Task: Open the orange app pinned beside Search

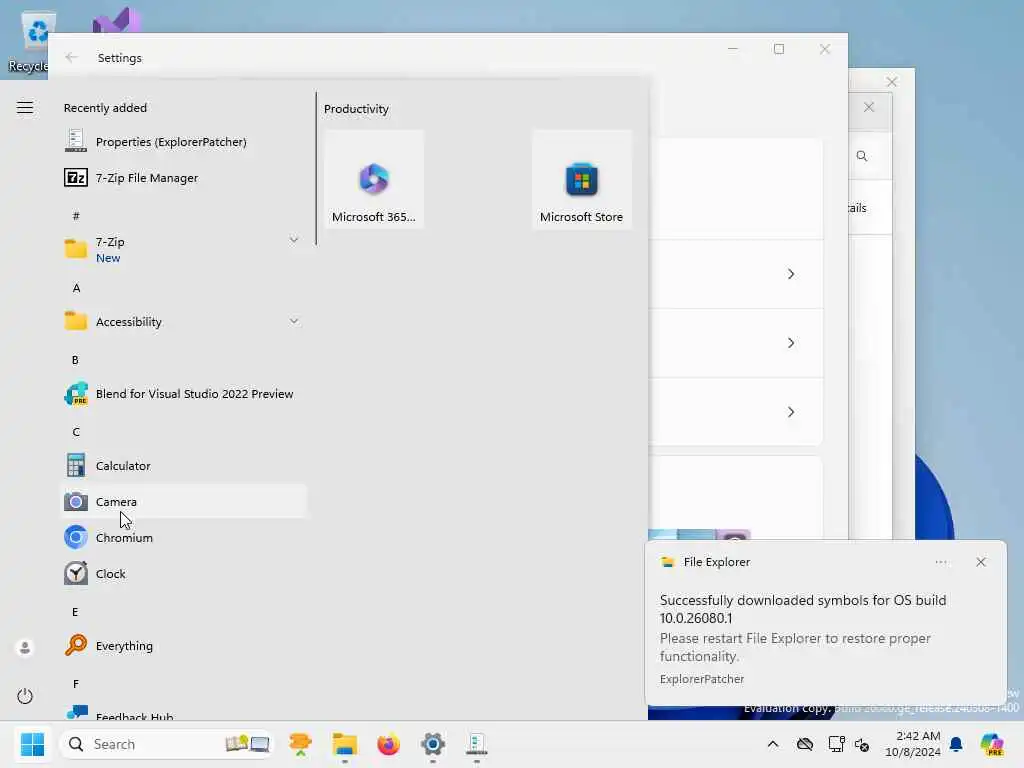Action: (300, 744)
